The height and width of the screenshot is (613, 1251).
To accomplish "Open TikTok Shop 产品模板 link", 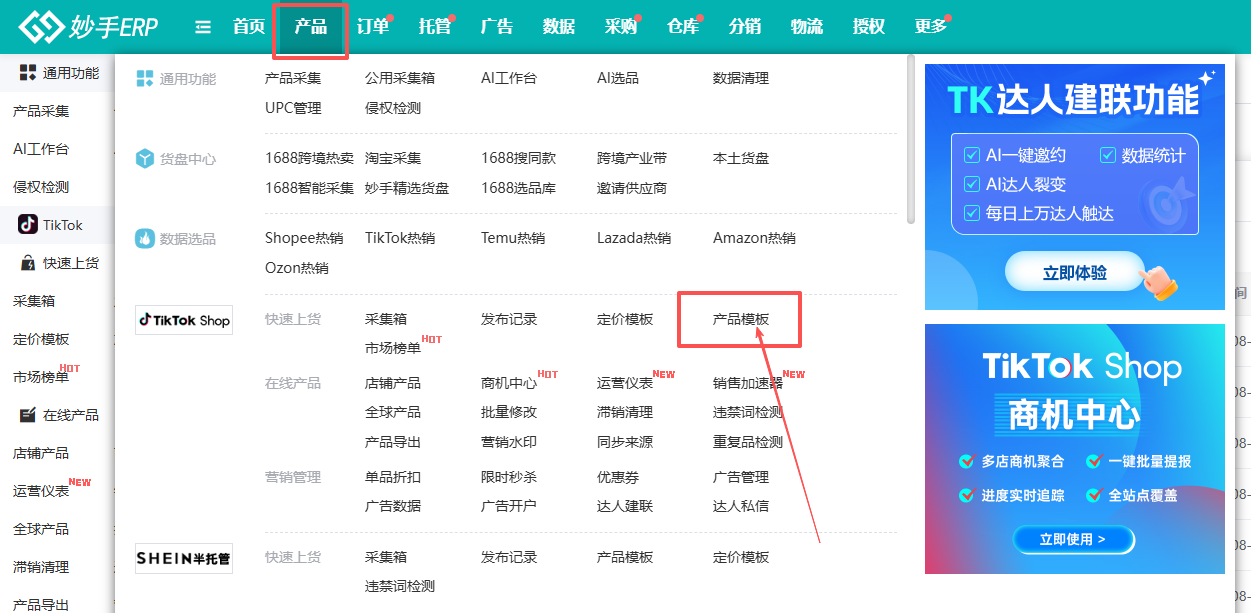I will pyautogui.click(x=741, y=319).
